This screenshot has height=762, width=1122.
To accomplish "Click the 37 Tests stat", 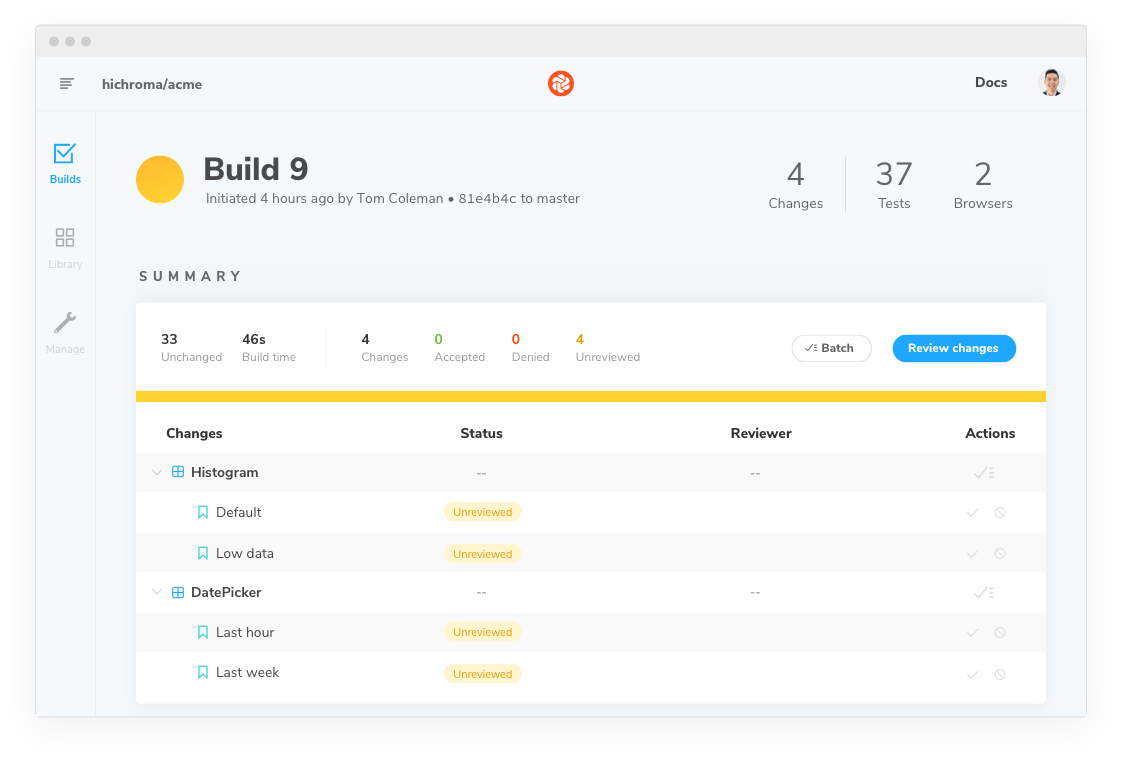I will click(x=894, y=185).
